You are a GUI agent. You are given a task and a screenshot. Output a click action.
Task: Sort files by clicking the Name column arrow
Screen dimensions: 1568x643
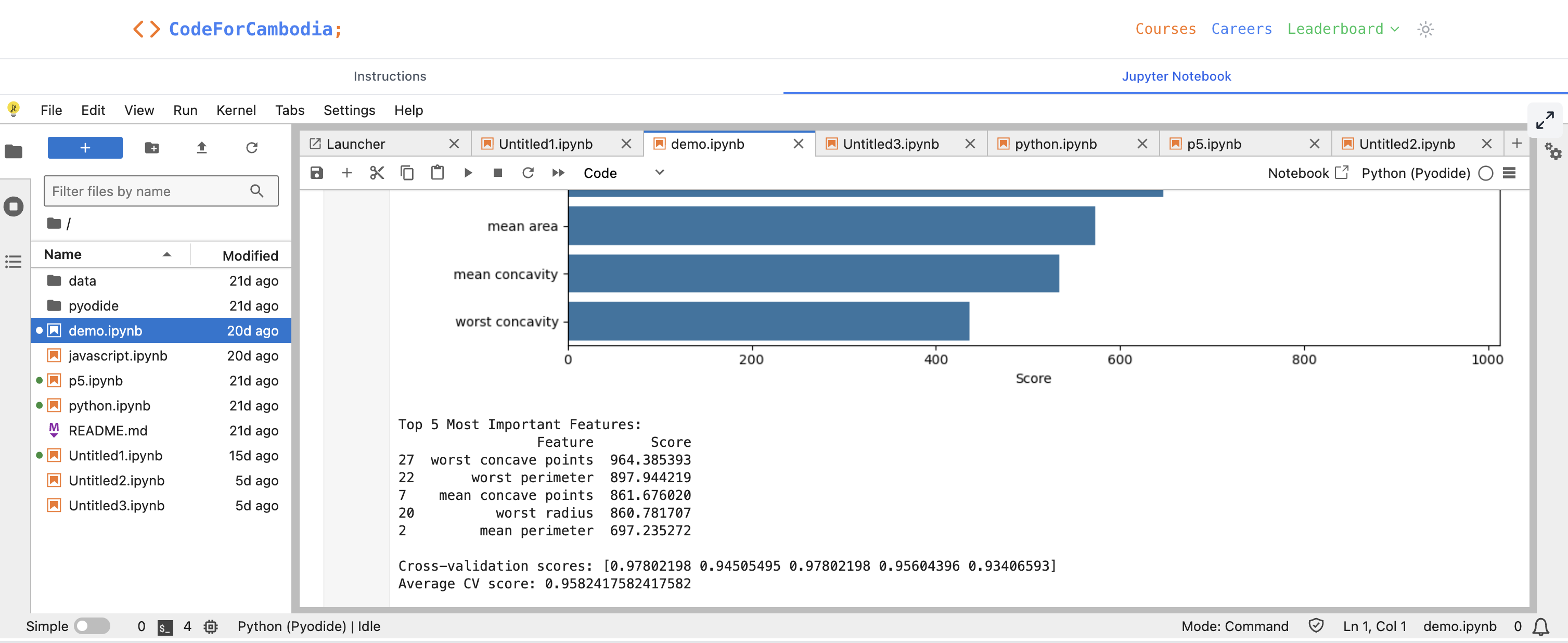coord(166,254)
